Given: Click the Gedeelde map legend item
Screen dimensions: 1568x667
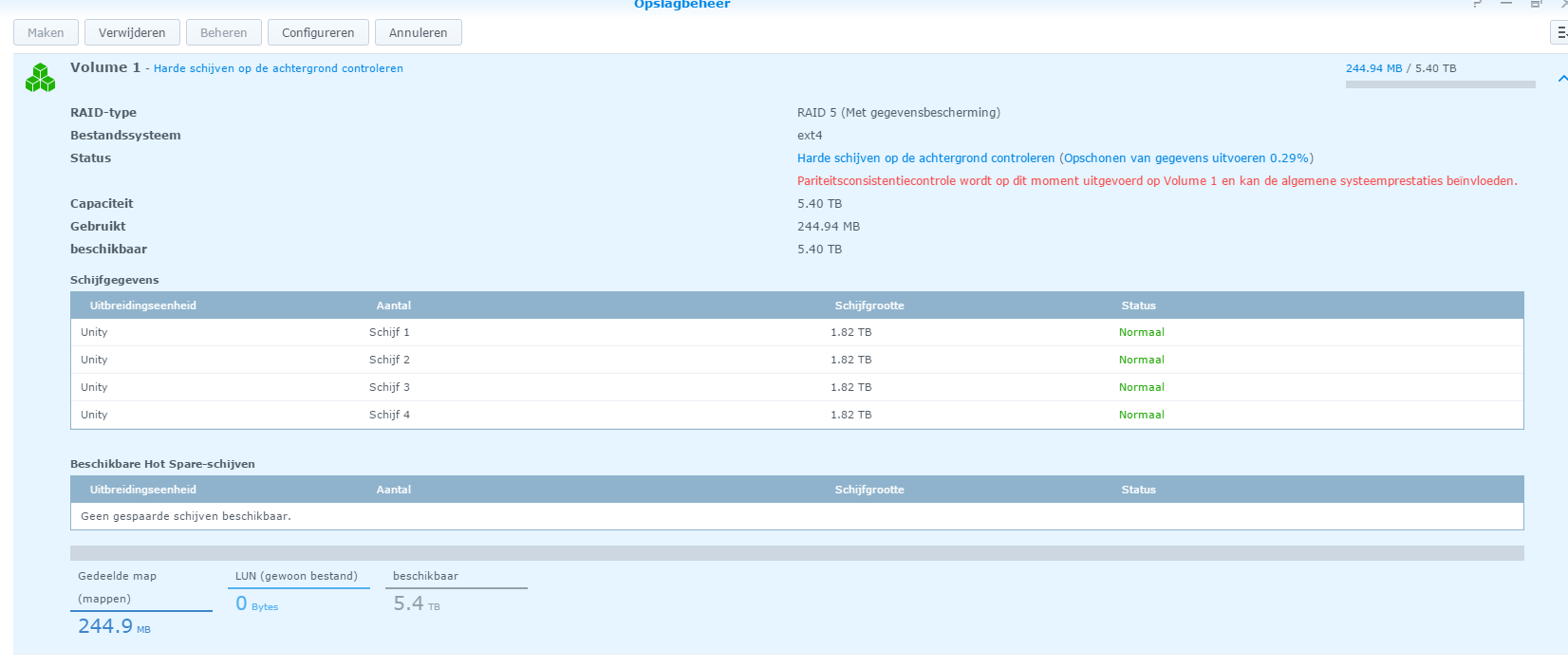Looking at the screenshot, I should tap(117, 587).
